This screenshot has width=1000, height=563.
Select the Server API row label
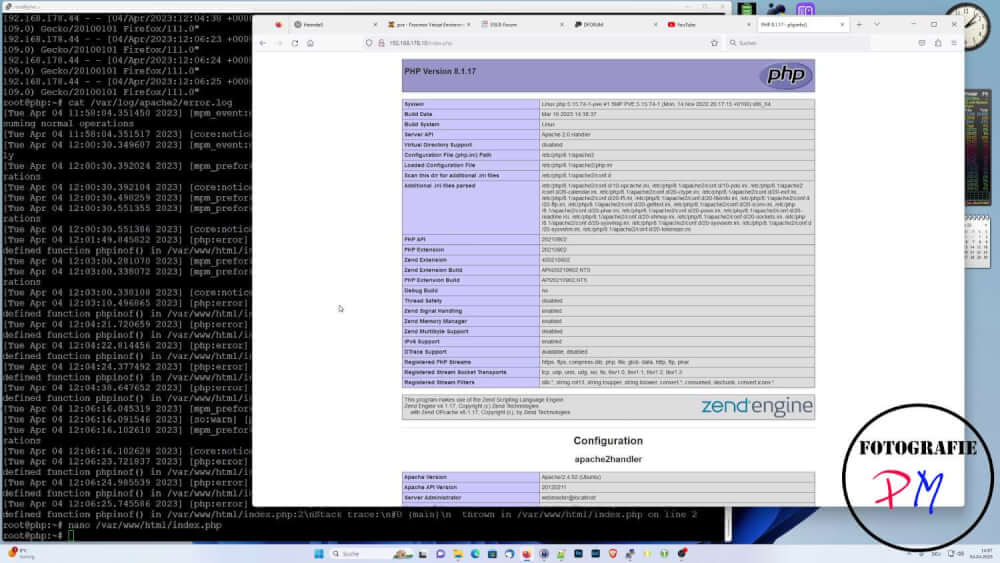[418, 135]
